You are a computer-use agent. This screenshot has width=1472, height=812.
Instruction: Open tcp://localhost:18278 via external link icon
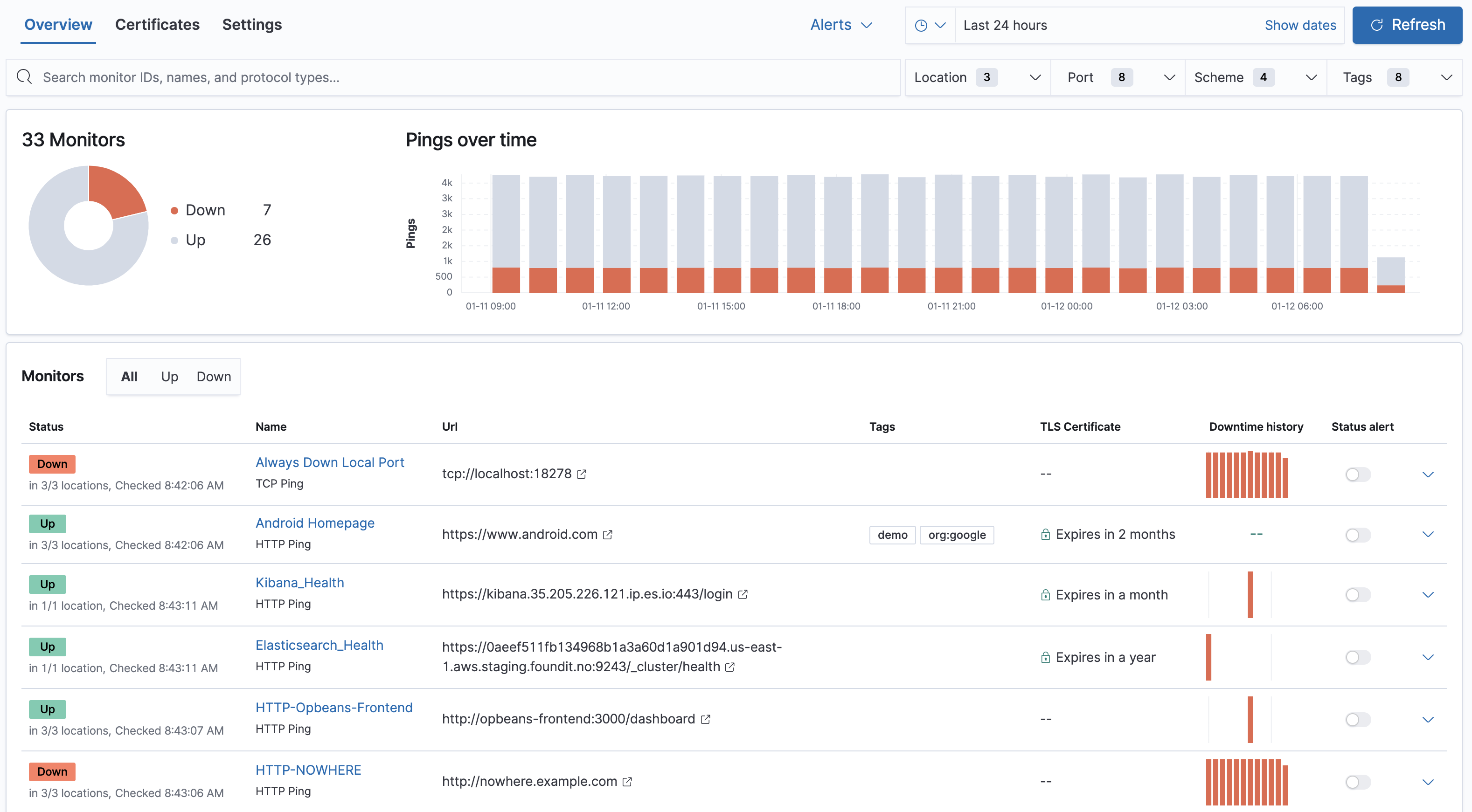click(x=582, y=474)
